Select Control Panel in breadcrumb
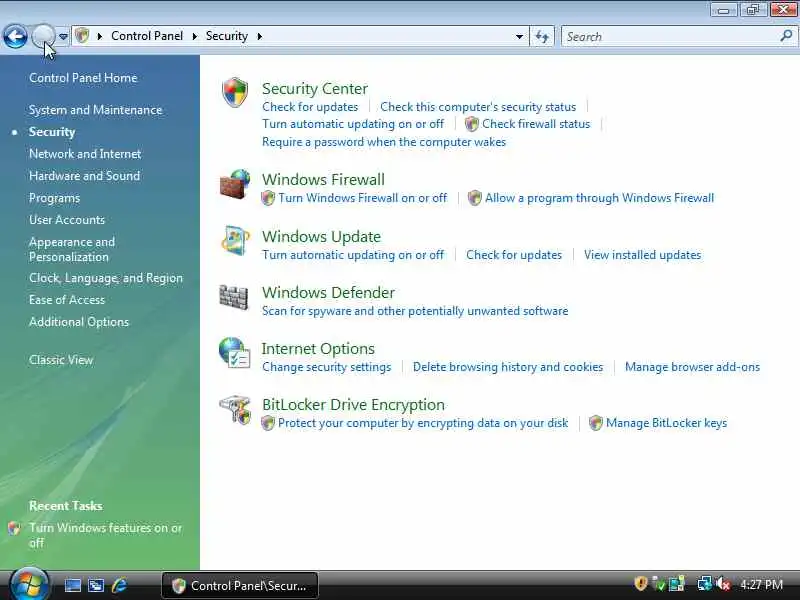Image resolution: width=800 pixels, height=600 pixels. tap(147, 36)
